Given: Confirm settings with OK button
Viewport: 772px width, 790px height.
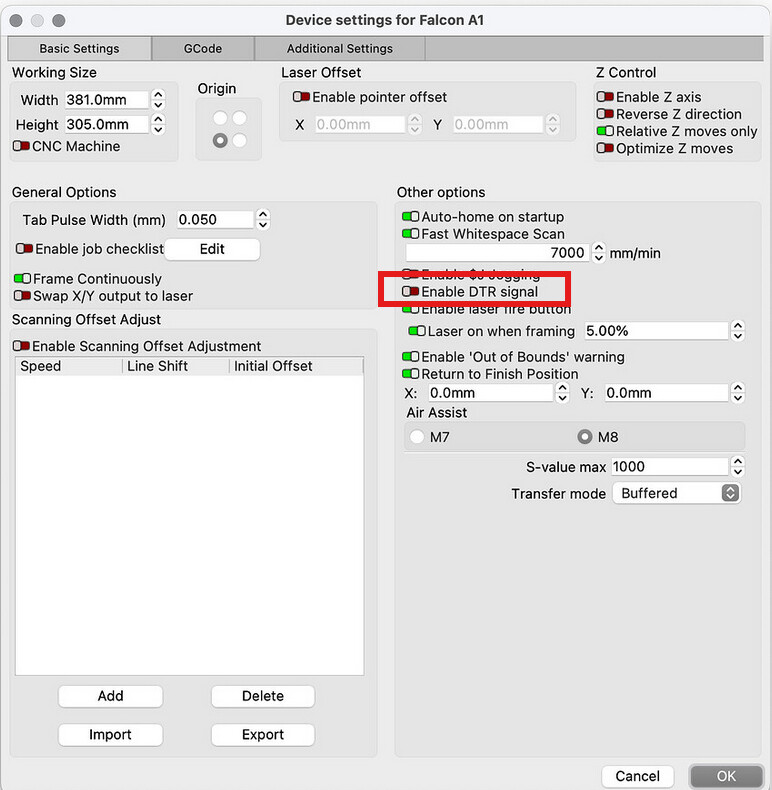Looking at the screenshot, I should point(726,776).
